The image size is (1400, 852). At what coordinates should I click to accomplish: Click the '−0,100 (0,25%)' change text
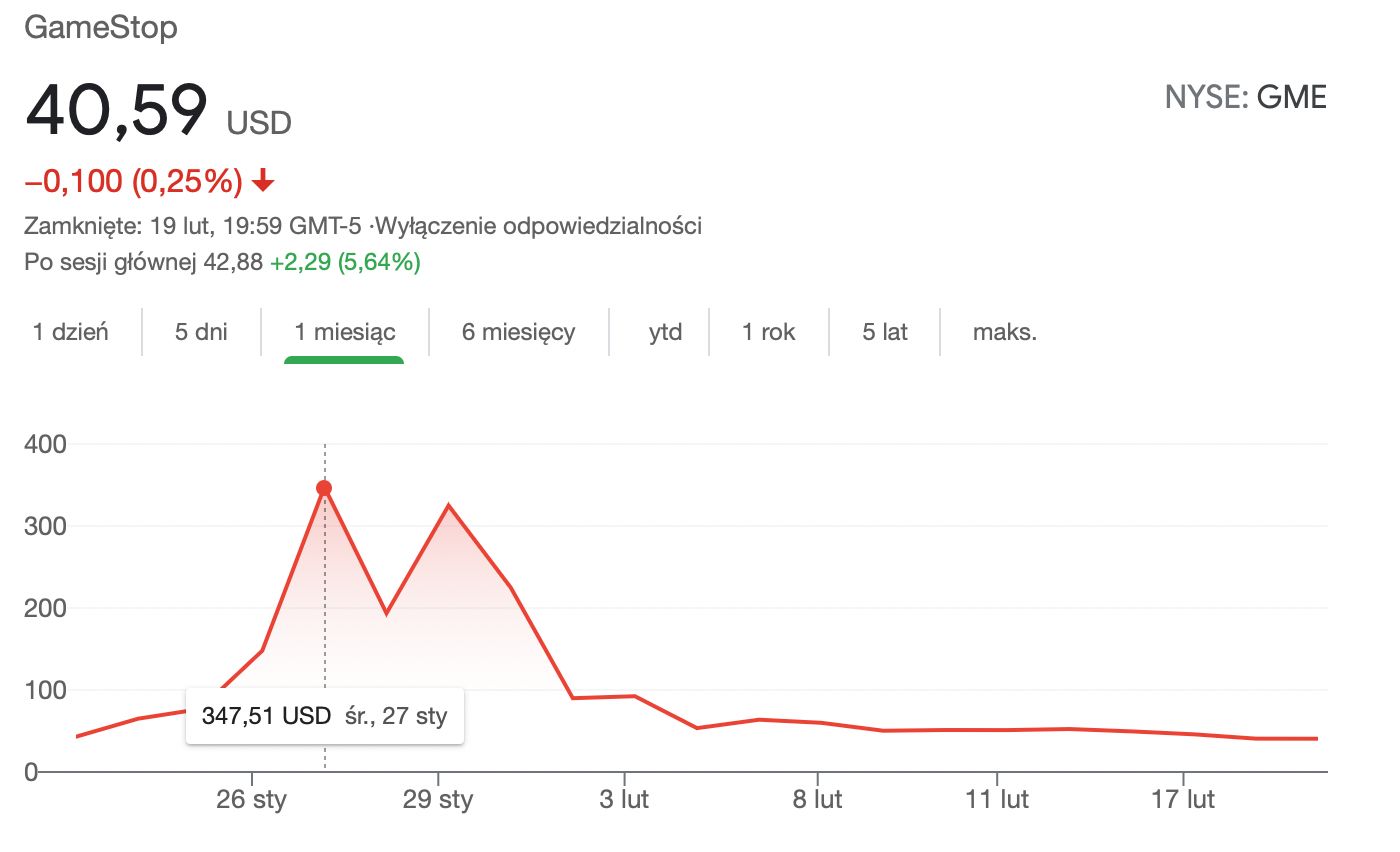133,181
